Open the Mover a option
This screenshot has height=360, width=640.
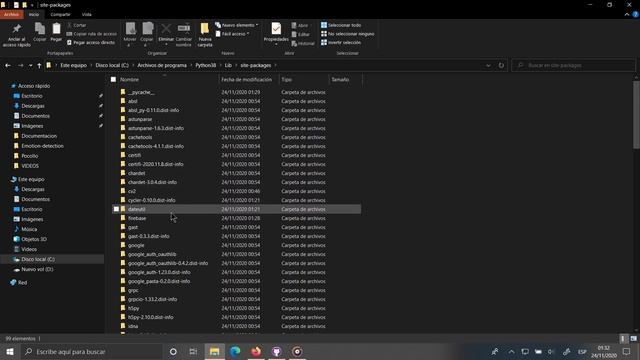click(x=130, y=35)
